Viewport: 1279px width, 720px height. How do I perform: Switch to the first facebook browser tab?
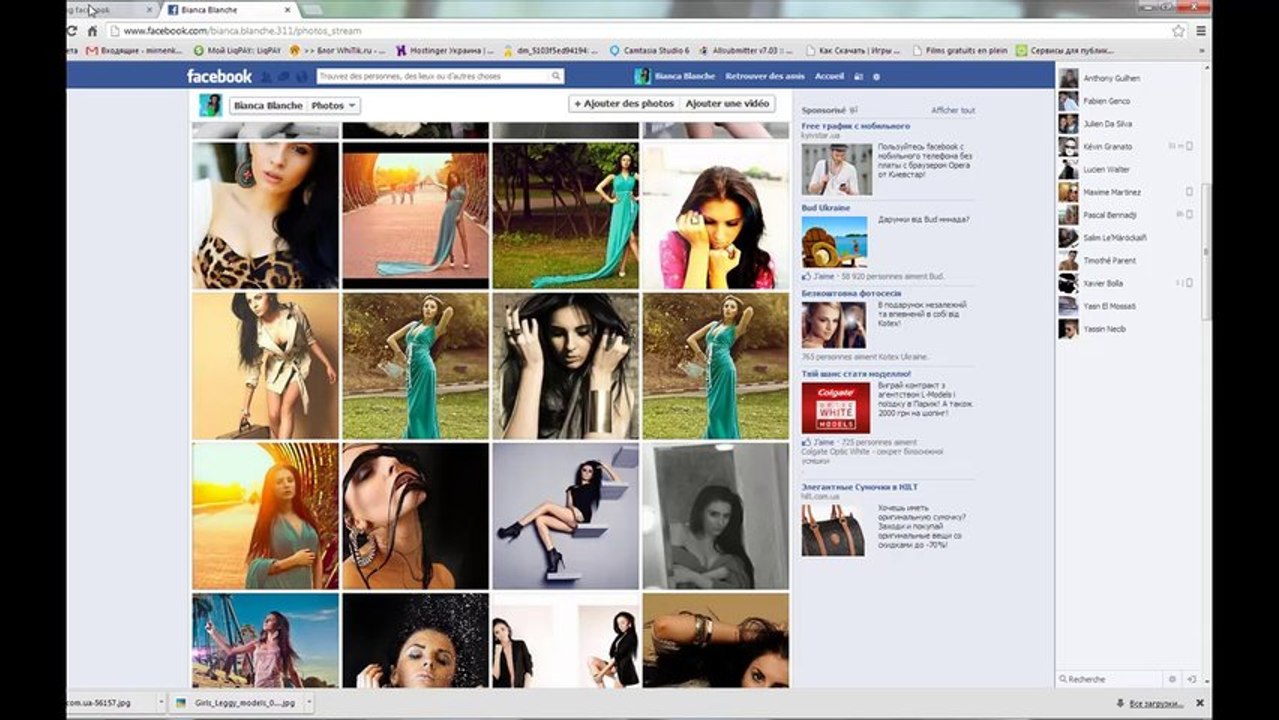(x=108, y=9)
